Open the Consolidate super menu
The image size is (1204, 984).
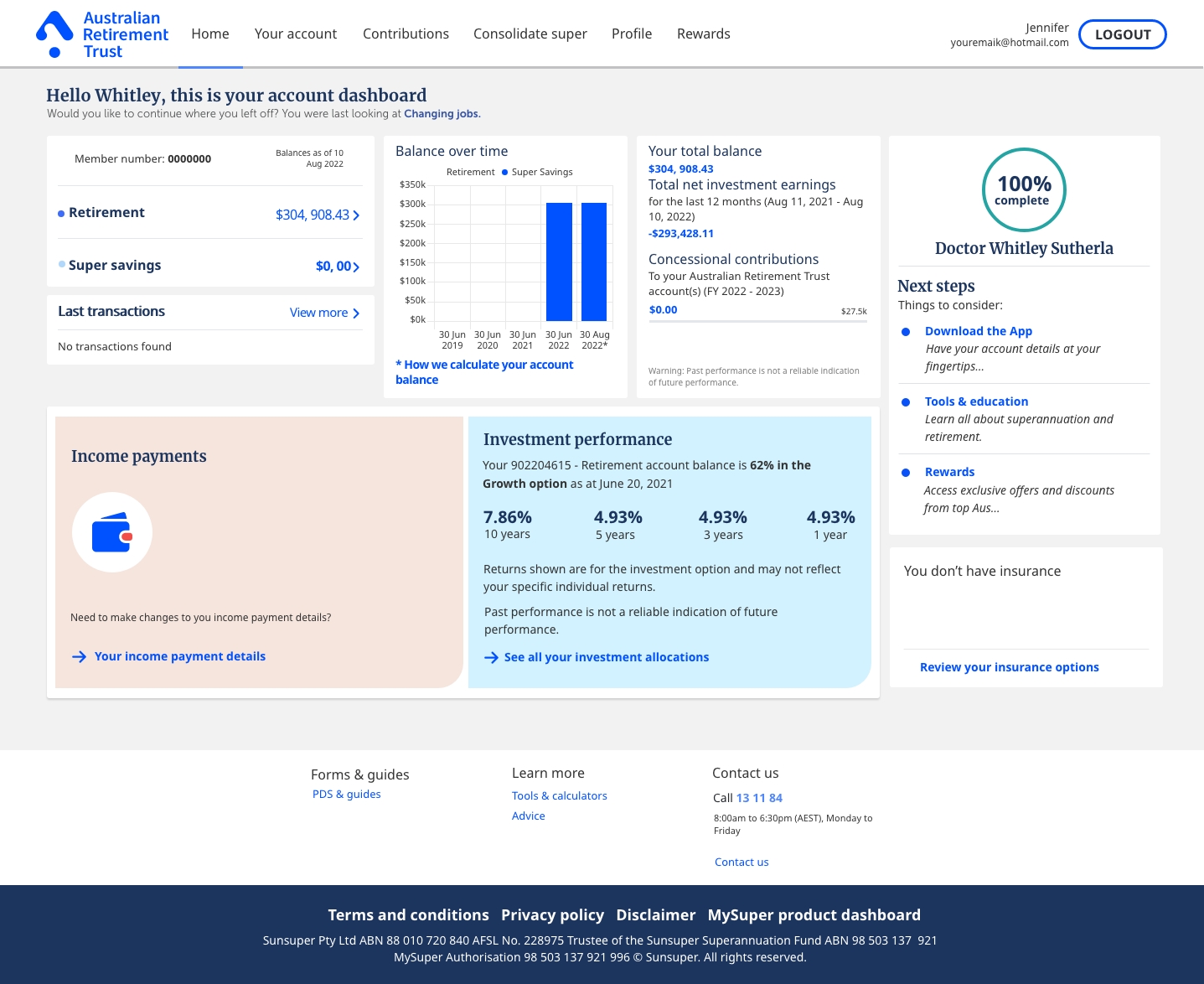pos(530,34)
